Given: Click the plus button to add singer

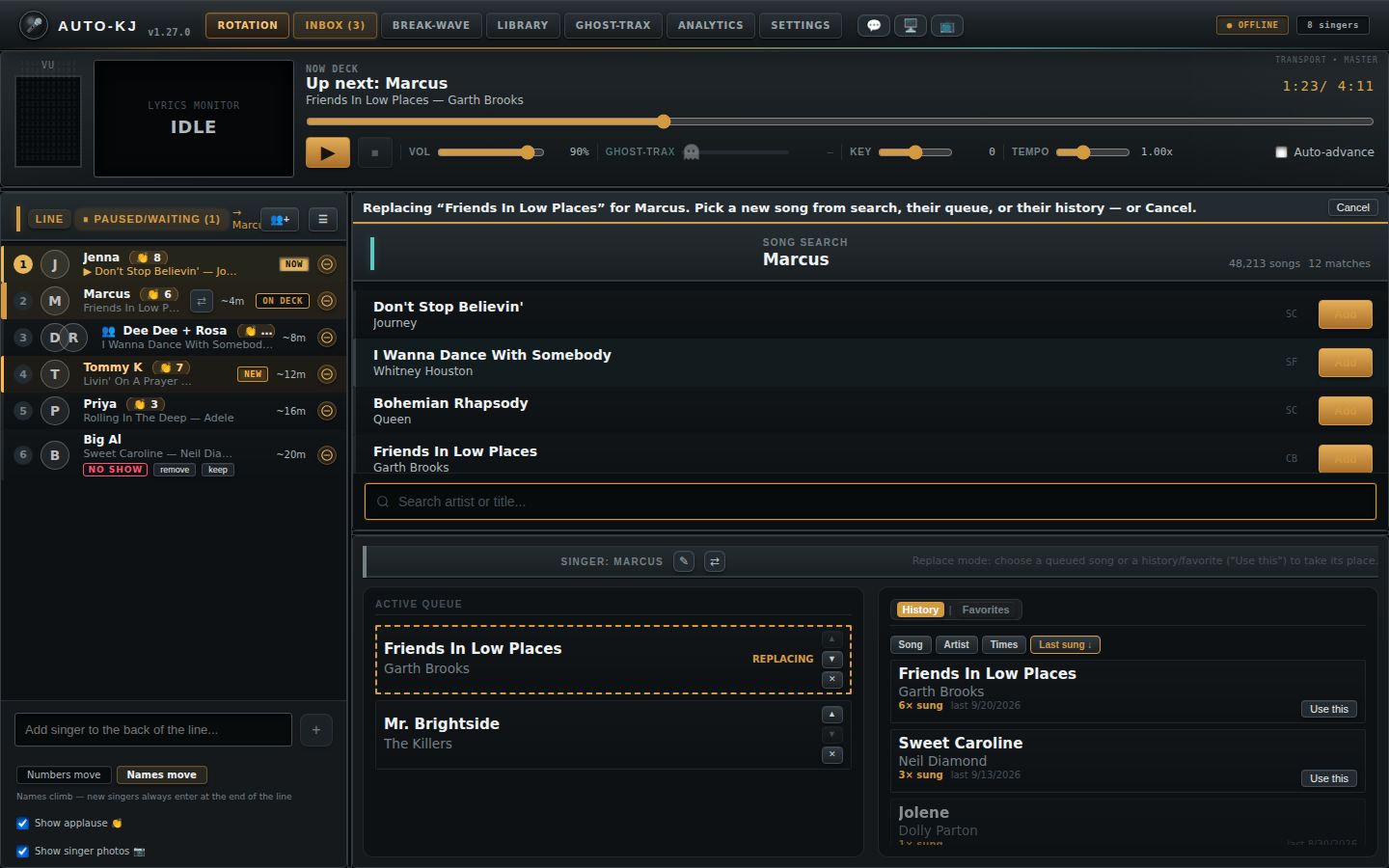Looking at the screenshot, I should click(316, 730).
